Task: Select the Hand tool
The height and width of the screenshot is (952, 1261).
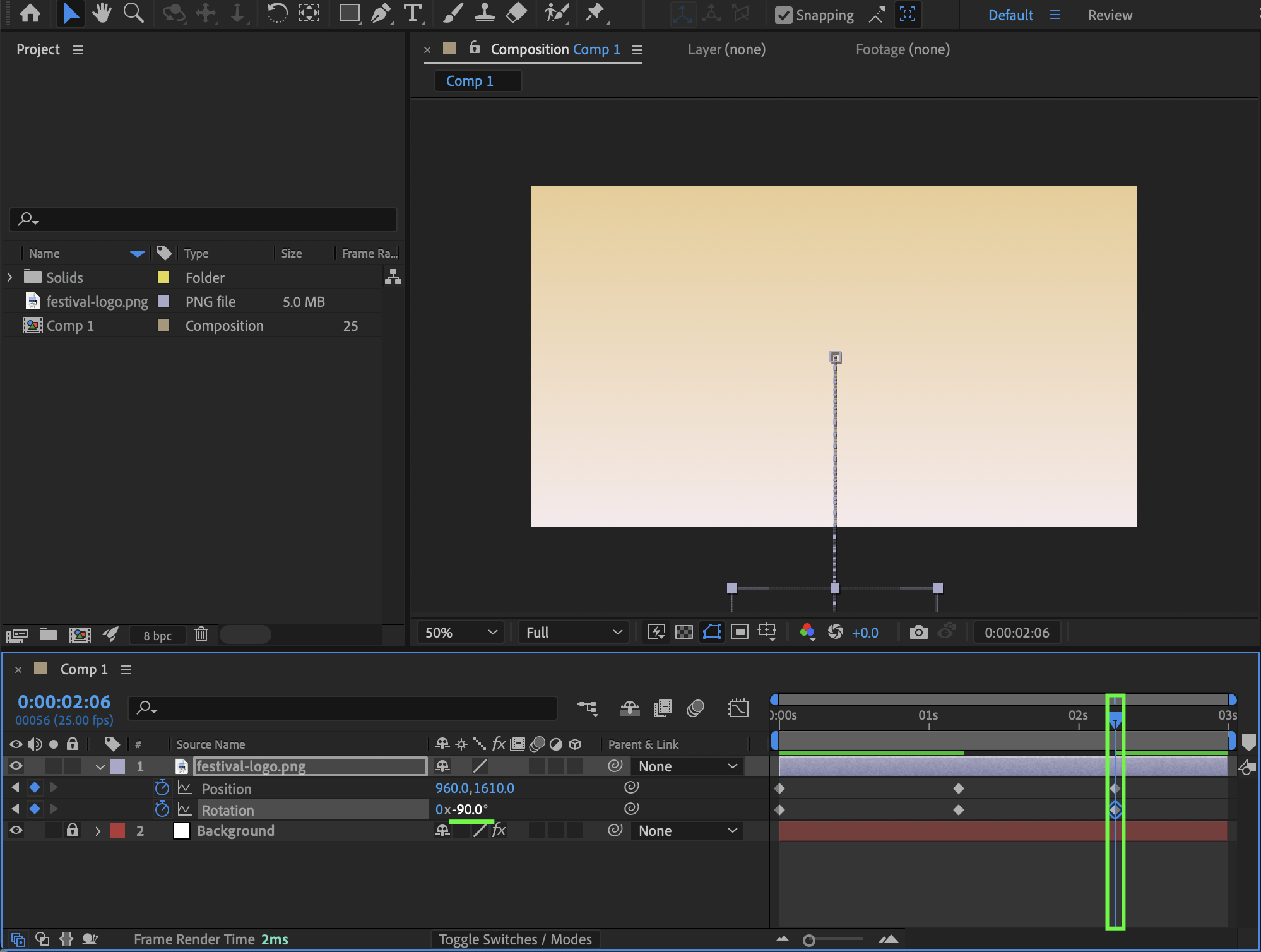Action: (102, 14)
